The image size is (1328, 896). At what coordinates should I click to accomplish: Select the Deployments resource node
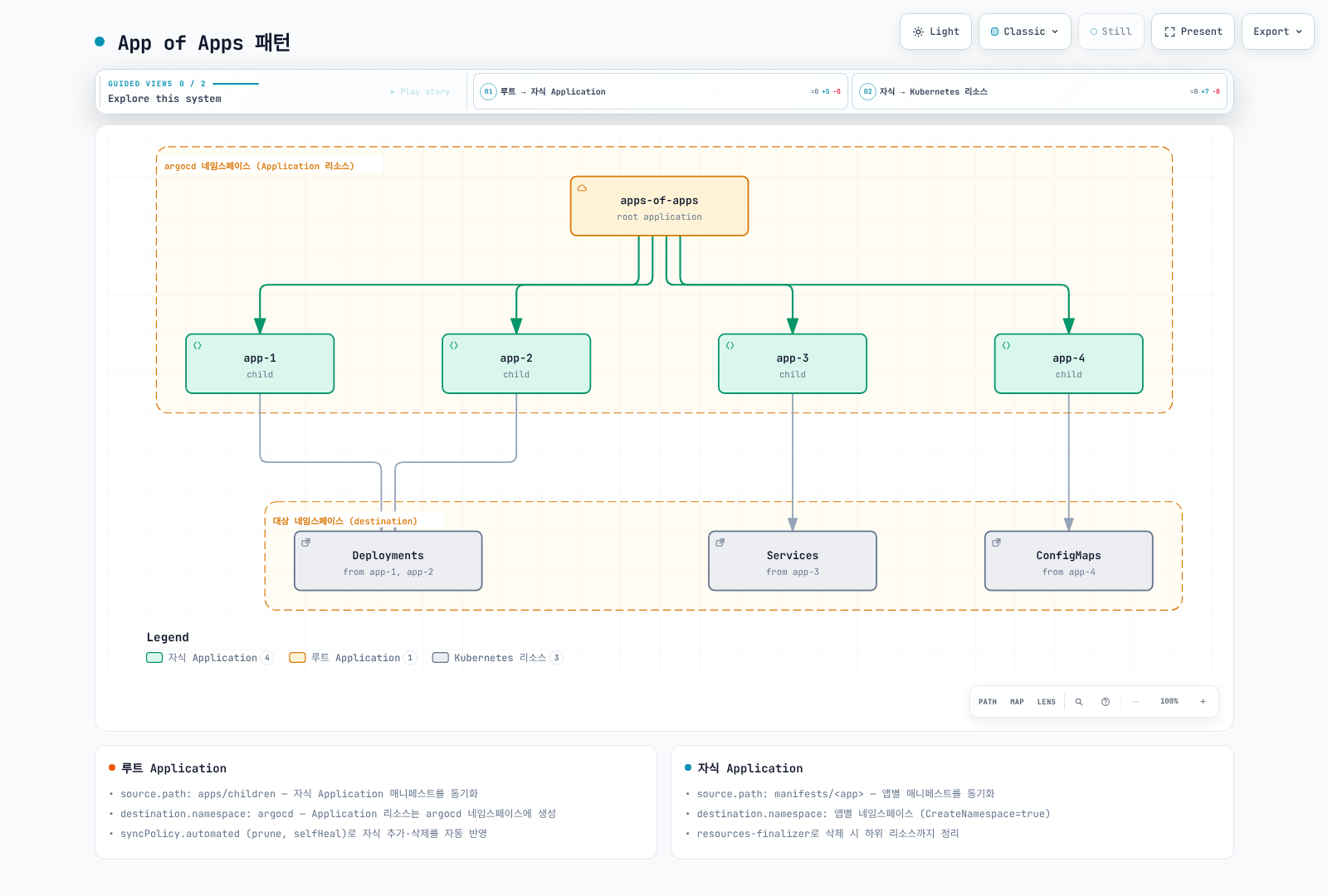(x=388, y=562)
